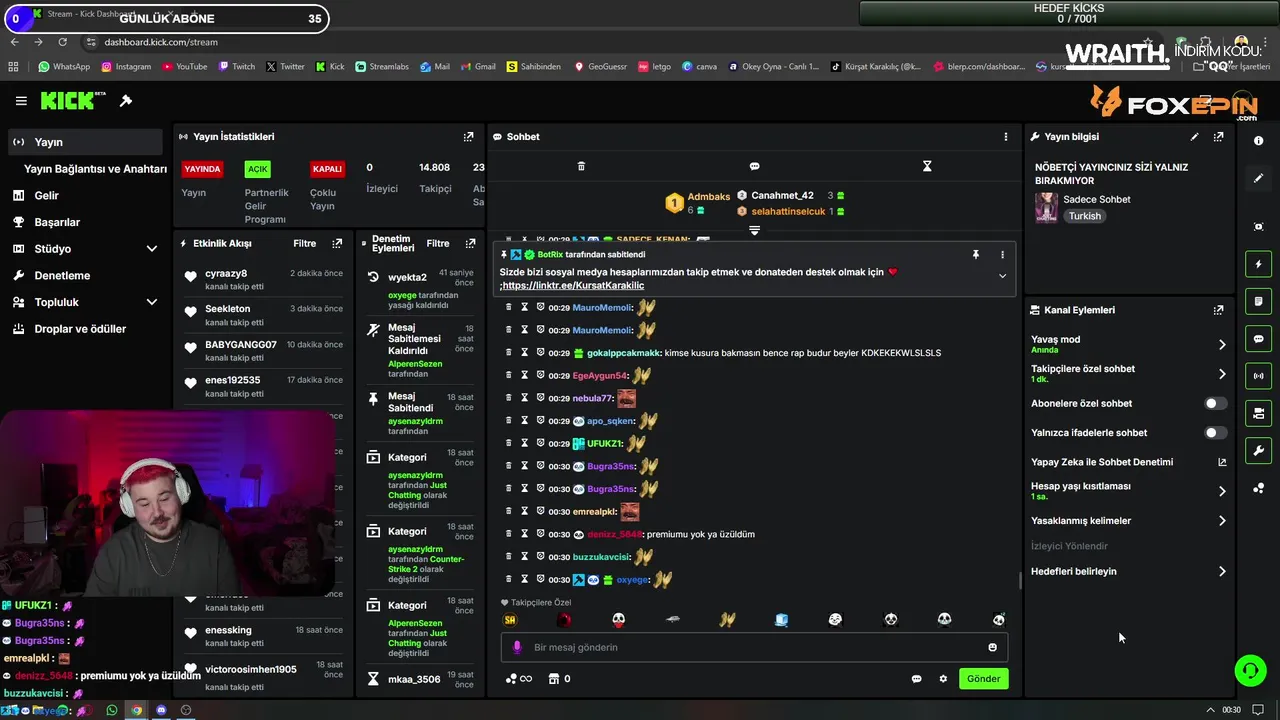Select Yayın in the left sidebar
The width and height of the screenshot is (1280, 720).
pos(85,142)
